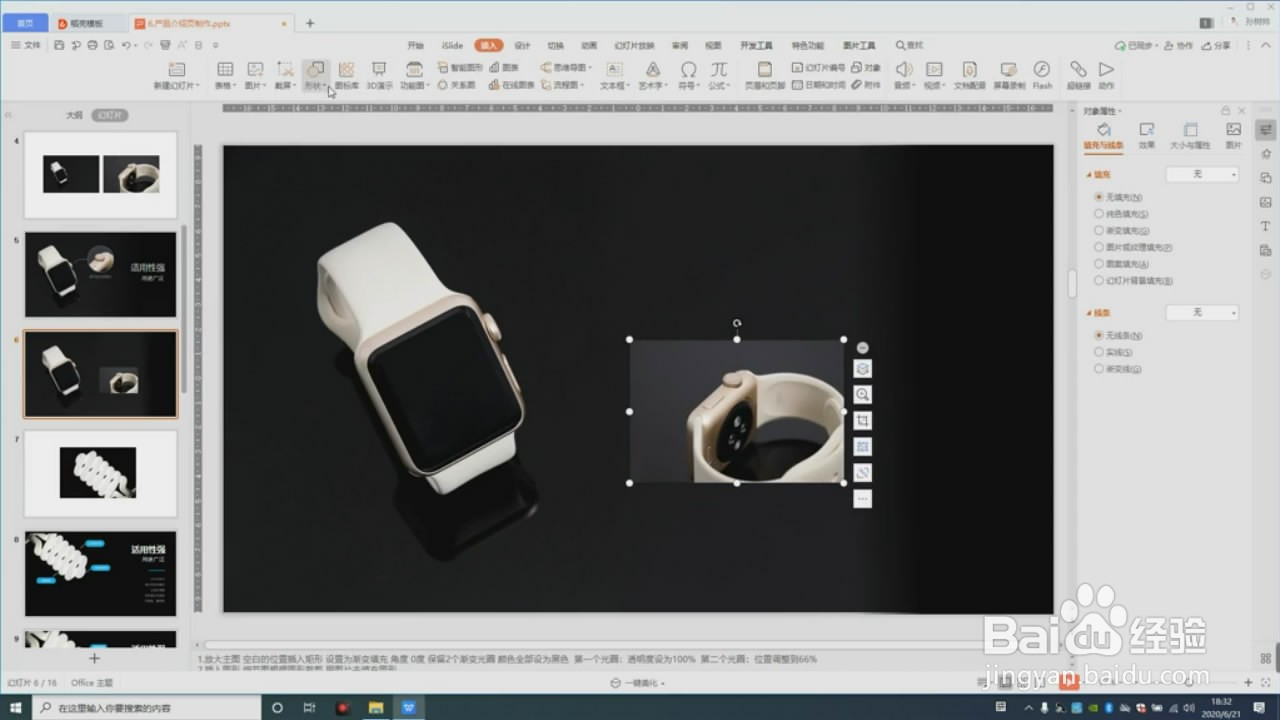
Task: Click the 文件 File menu button
Action: pyautogui.click(x=27, y=45)
